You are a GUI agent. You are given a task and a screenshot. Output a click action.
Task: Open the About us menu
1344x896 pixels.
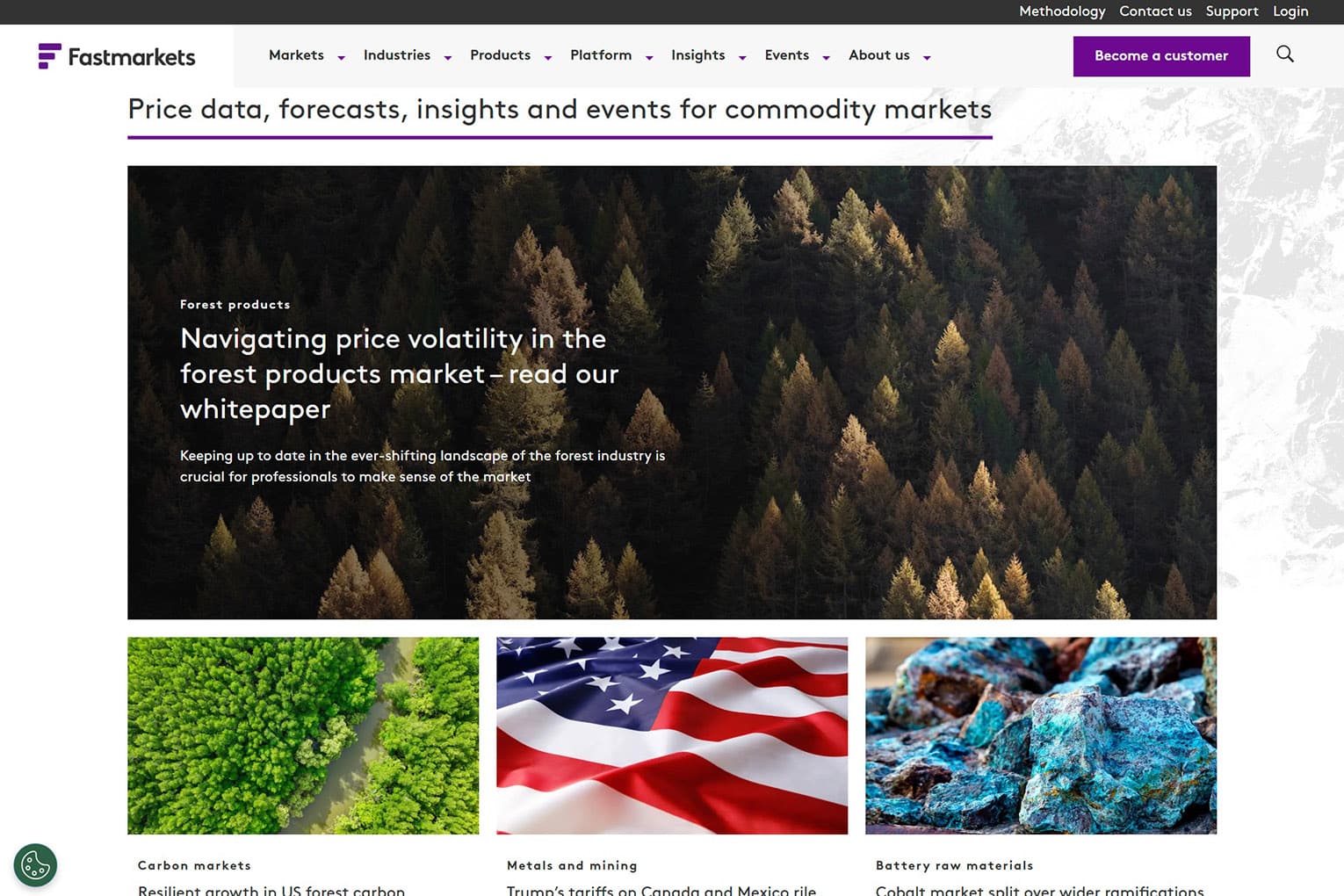point(878,55)
